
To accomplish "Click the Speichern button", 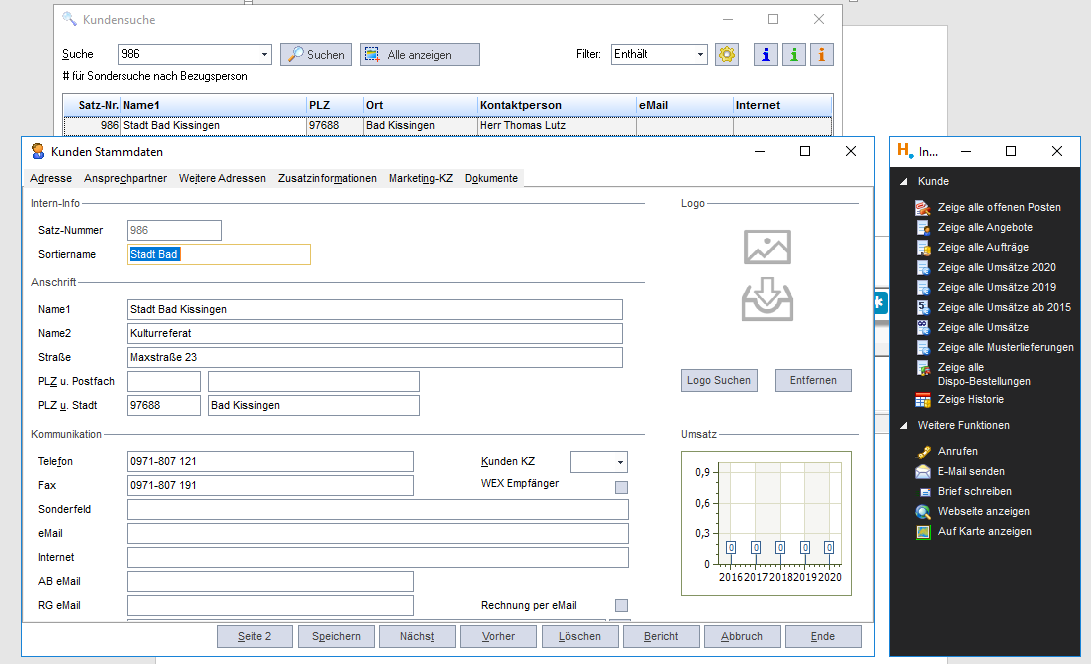I will pyautogui.click(x=336, y=636).
